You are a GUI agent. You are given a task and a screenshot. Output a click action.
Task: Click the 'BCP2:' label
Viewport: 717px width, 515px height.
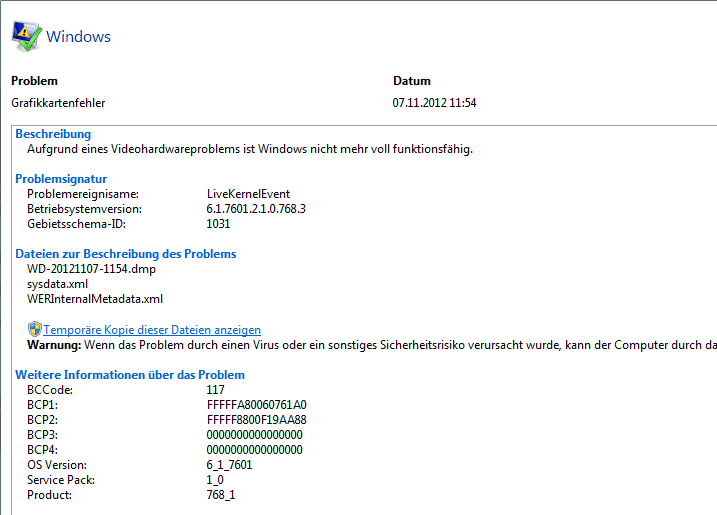click(x=43, y=420)
